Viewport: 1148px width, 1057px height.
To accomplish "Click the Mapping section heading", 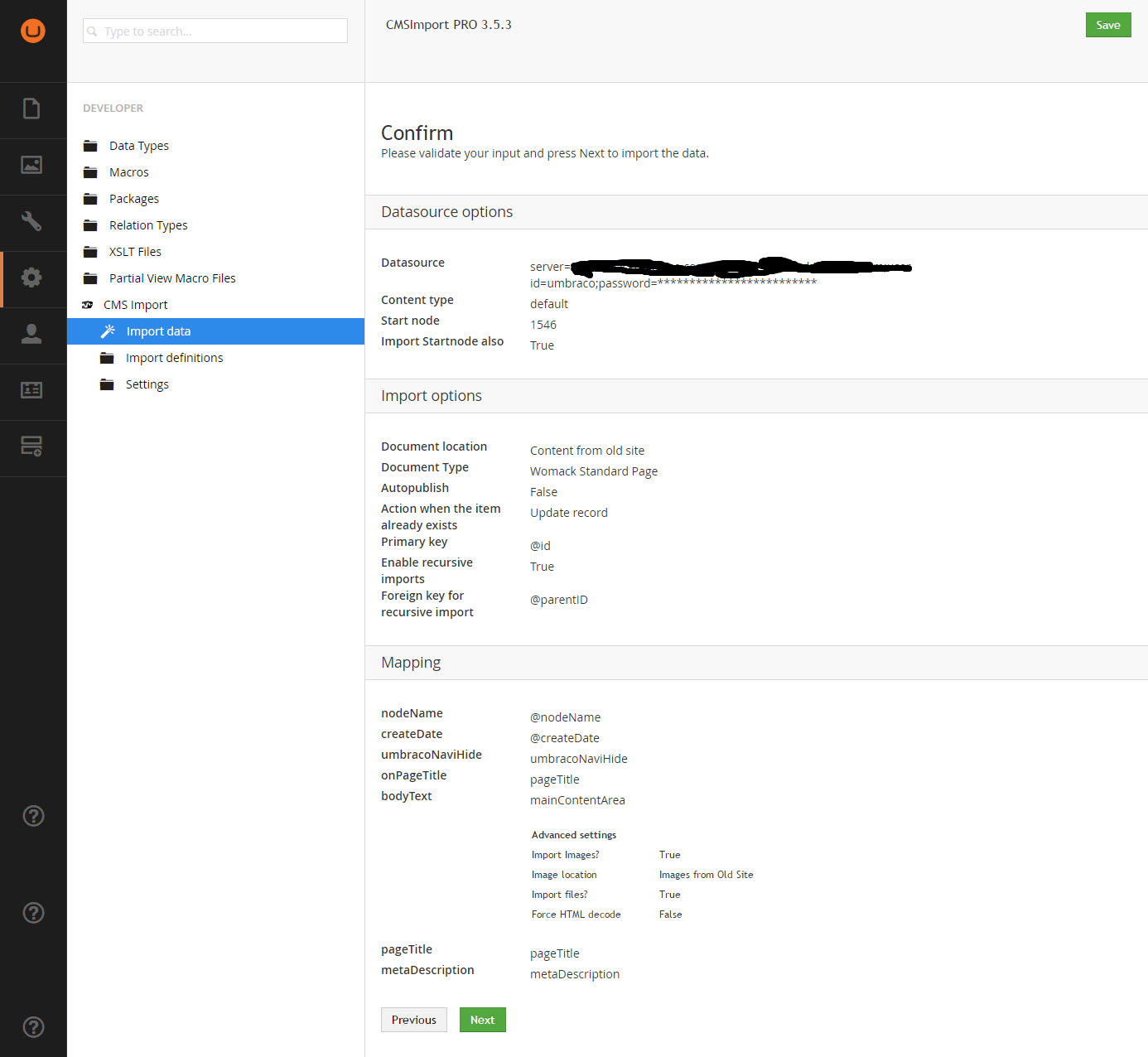I will [x=411, y=663].
